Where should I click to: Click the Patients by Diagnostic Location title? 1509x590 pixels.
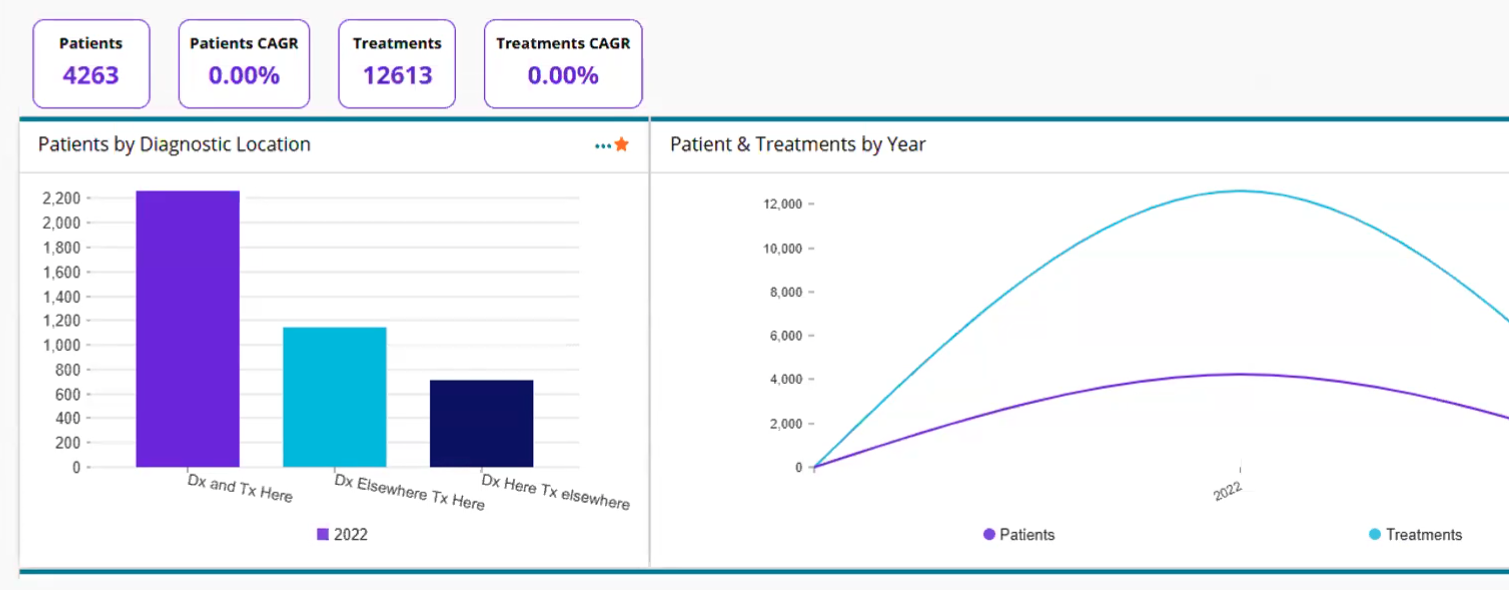click(174, 145)
